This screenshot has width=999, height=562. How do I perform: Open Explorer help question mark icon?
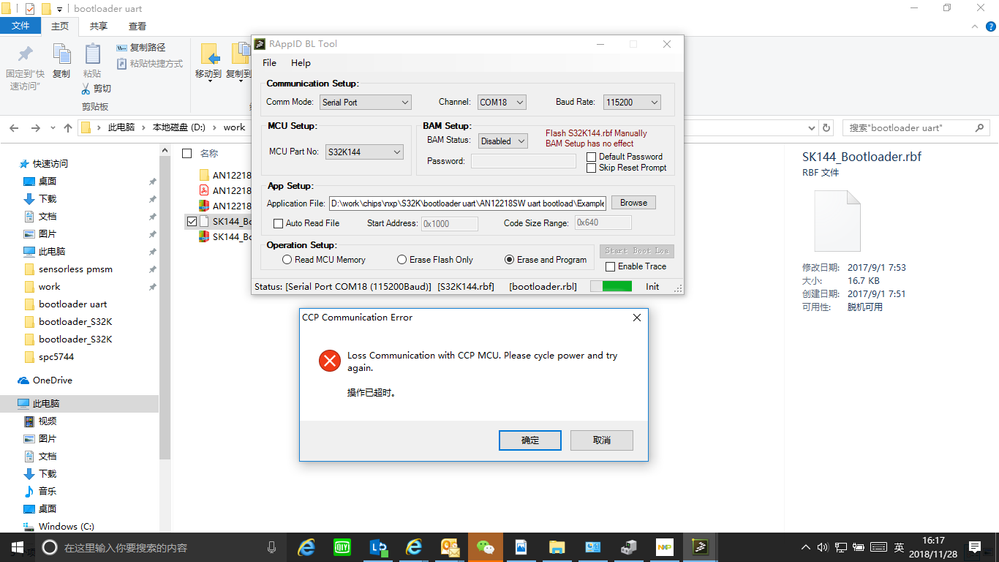(x=991, y=27)
